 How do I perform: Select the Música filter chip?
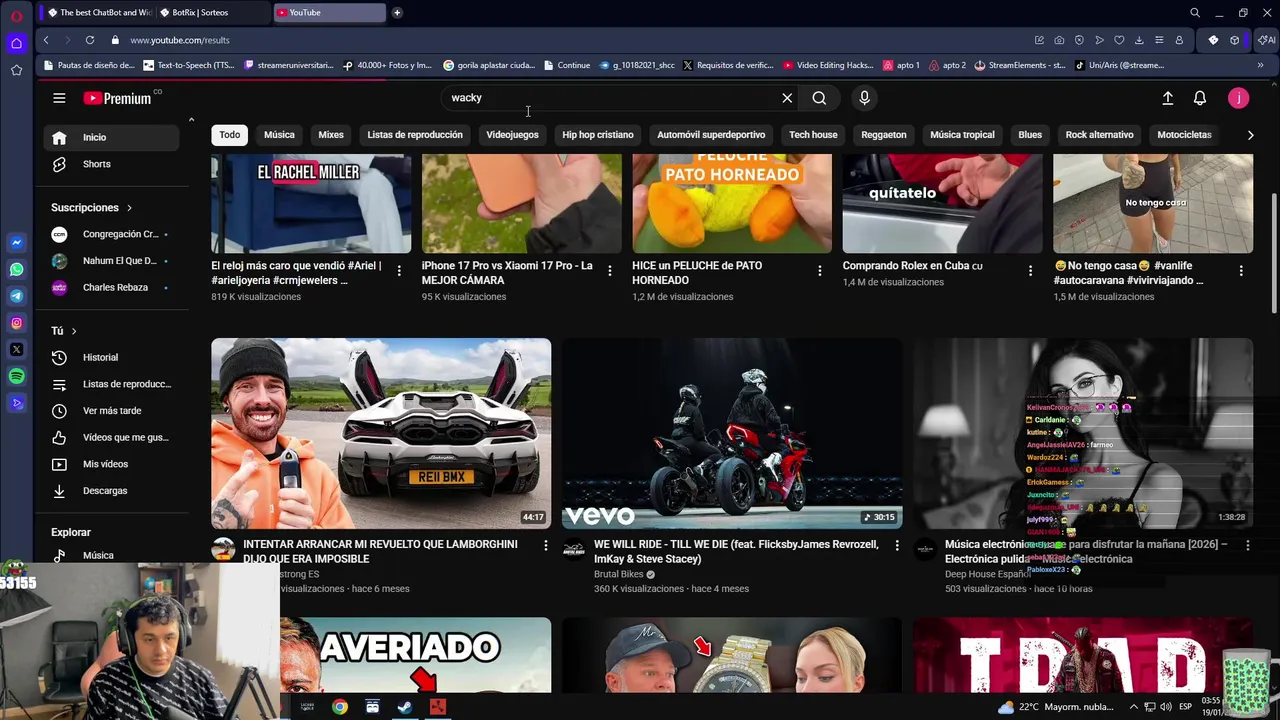coord(279,135)
